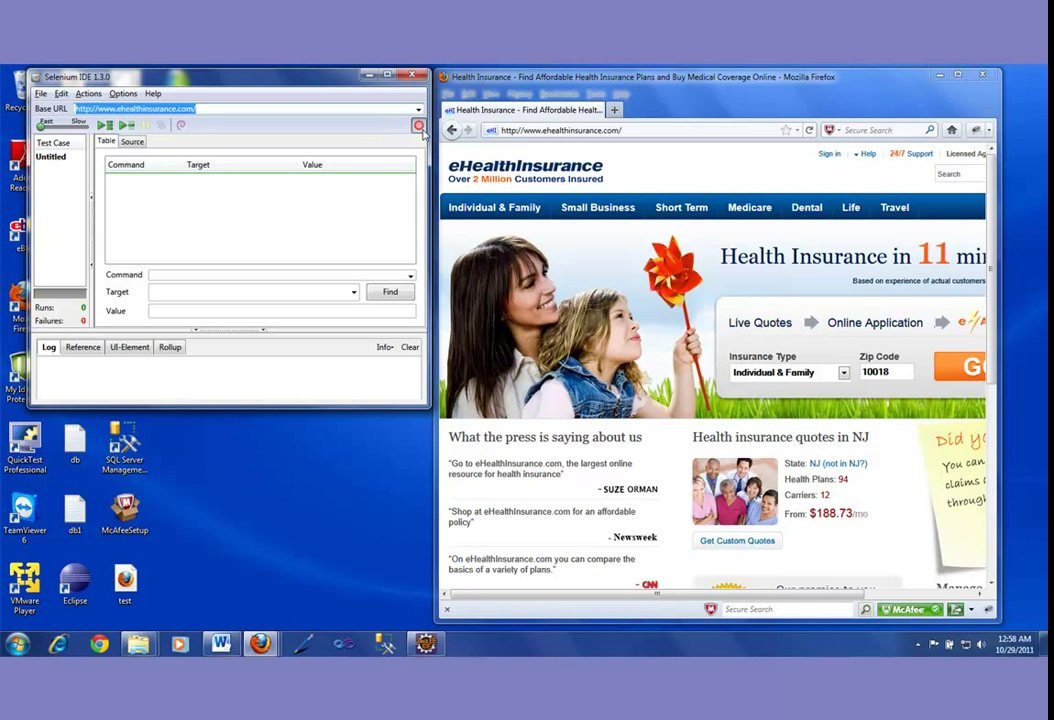The height and width of the screenshot is (720, 1054).
Task: Open Word from the taskbar
Action: (220, 643)
